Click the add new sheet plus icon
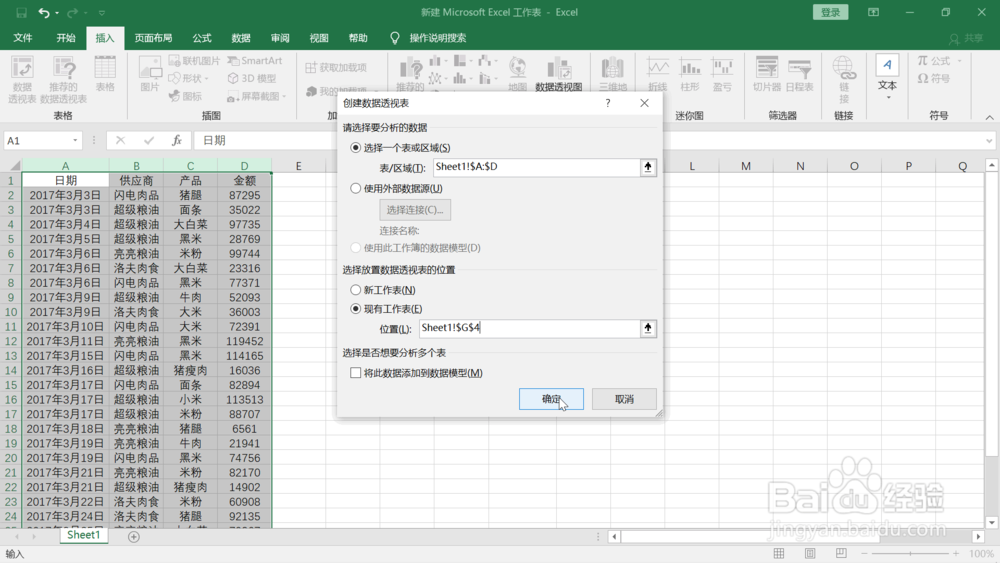Viewport: 1000px width, 563px height. 133,537
